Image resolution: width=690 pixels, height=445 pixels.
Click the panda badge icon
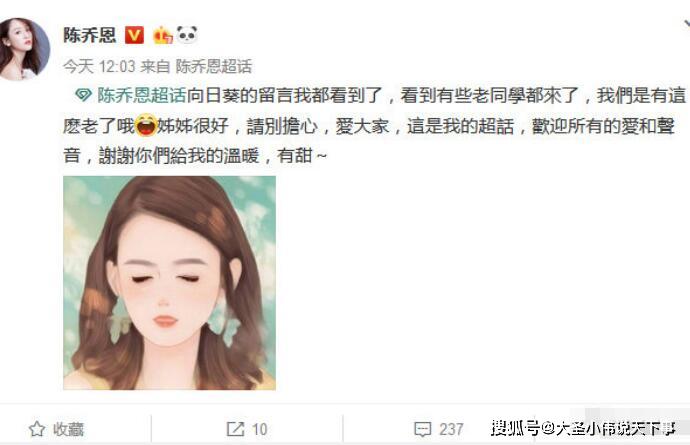pos(187,34)
